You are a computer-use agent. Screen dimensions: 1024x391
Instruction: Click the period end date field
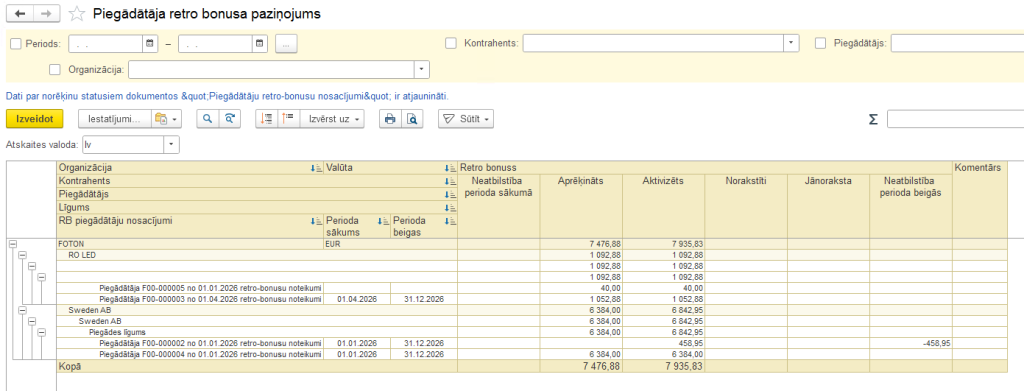click(216, 44)
